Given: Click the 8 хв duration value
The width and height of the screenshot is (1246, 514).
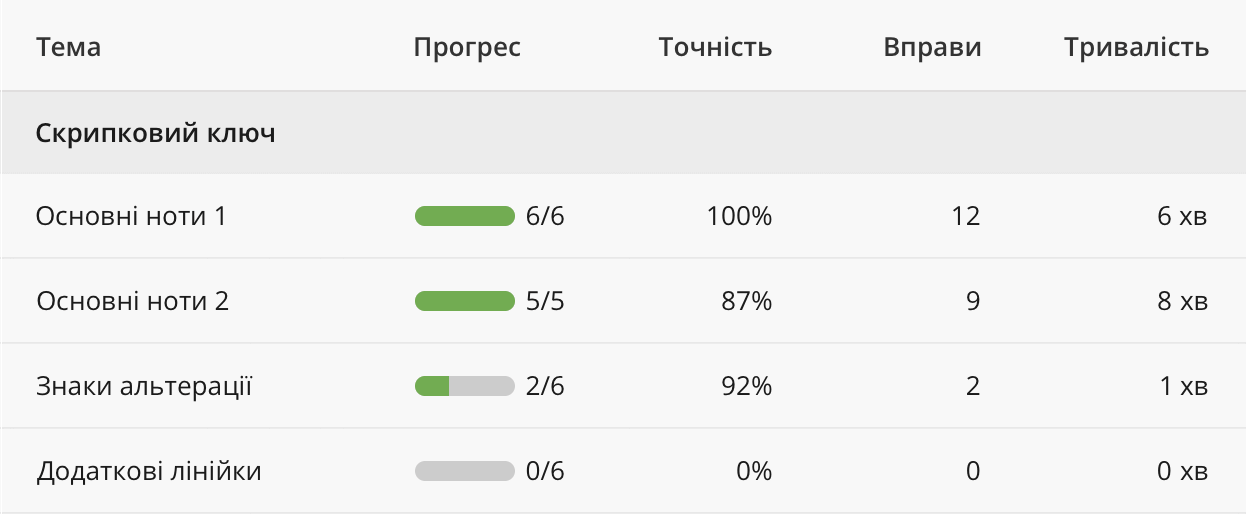Looking at the screenshot, I should pos(1182,301).
